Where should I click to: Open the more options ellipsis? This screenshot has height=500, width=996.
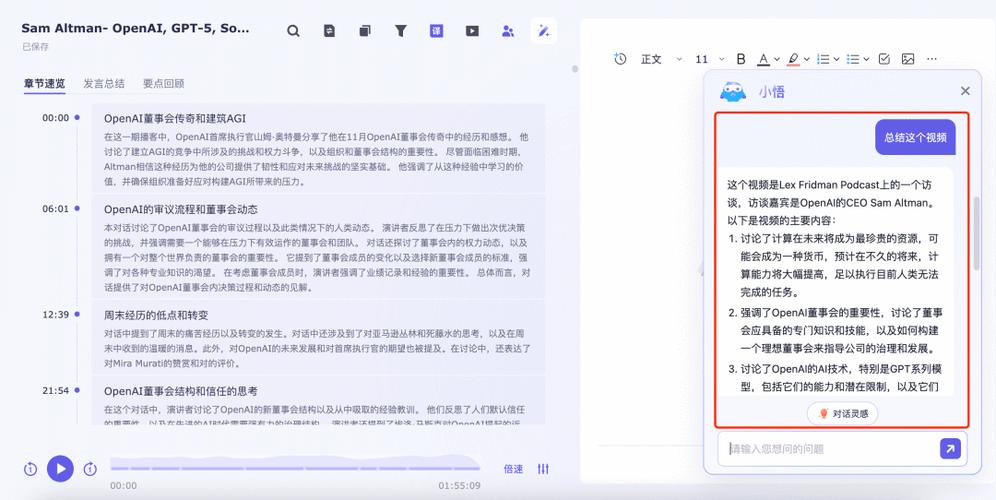coord(932,59)
